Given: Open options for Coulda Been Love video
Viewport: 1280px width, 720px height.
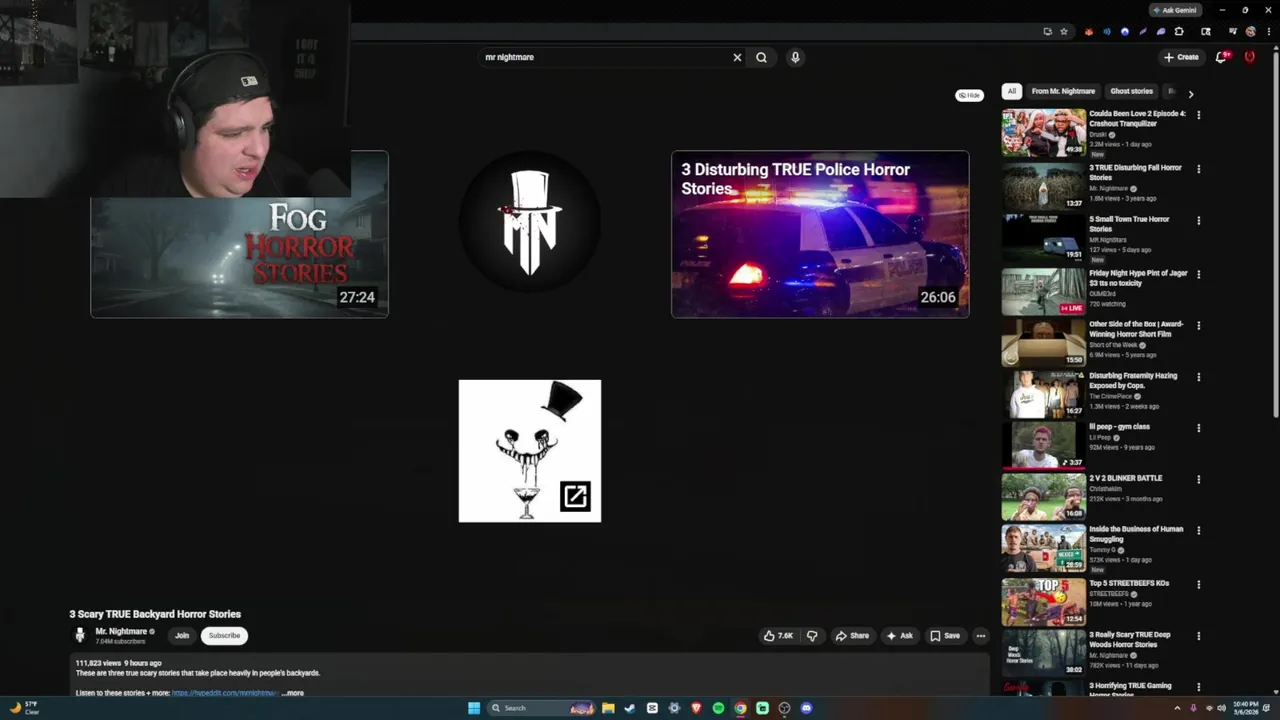Looking at the screenshot, I should click(1198, 115).
